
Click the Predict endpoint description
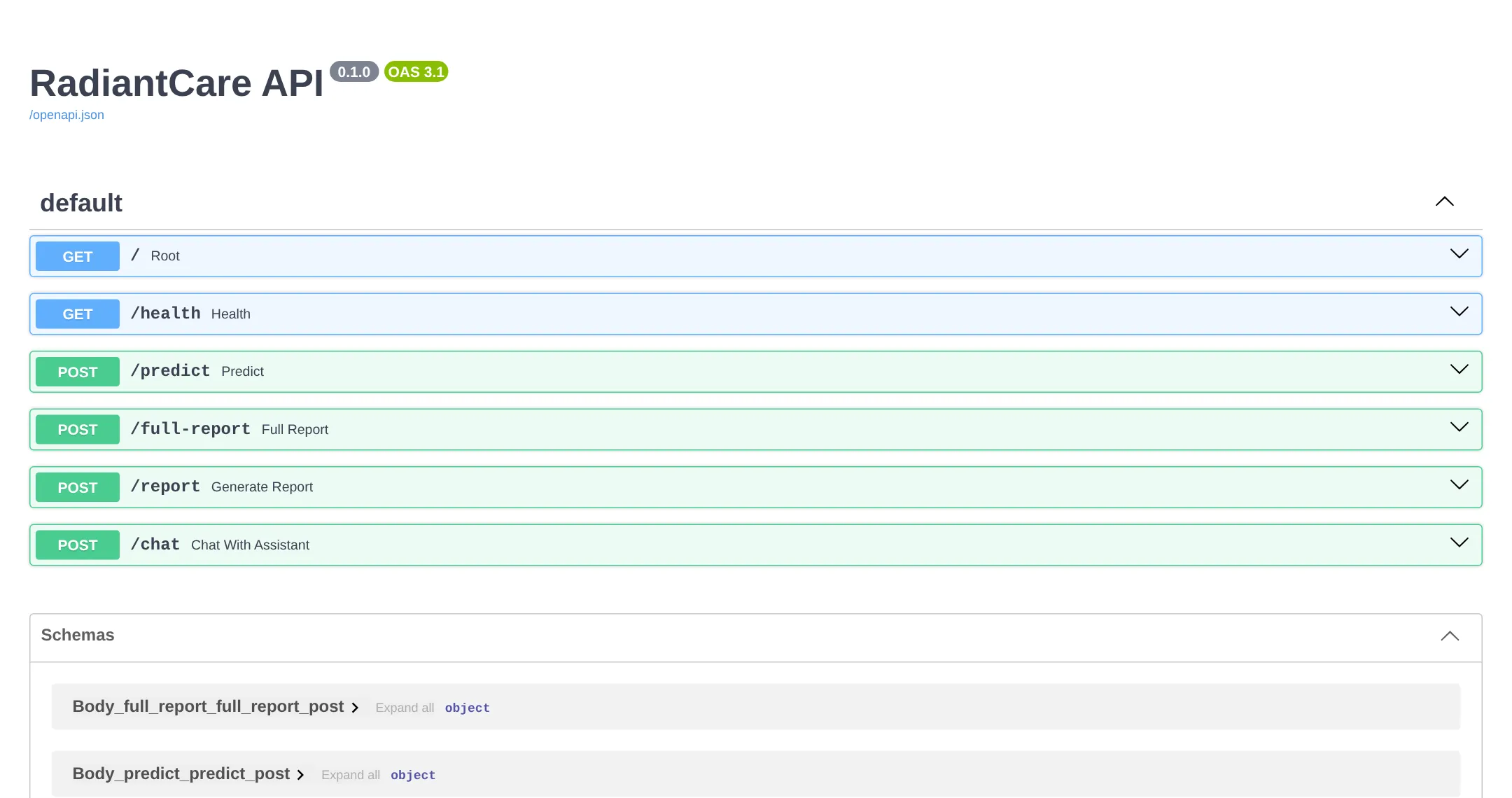242,371
